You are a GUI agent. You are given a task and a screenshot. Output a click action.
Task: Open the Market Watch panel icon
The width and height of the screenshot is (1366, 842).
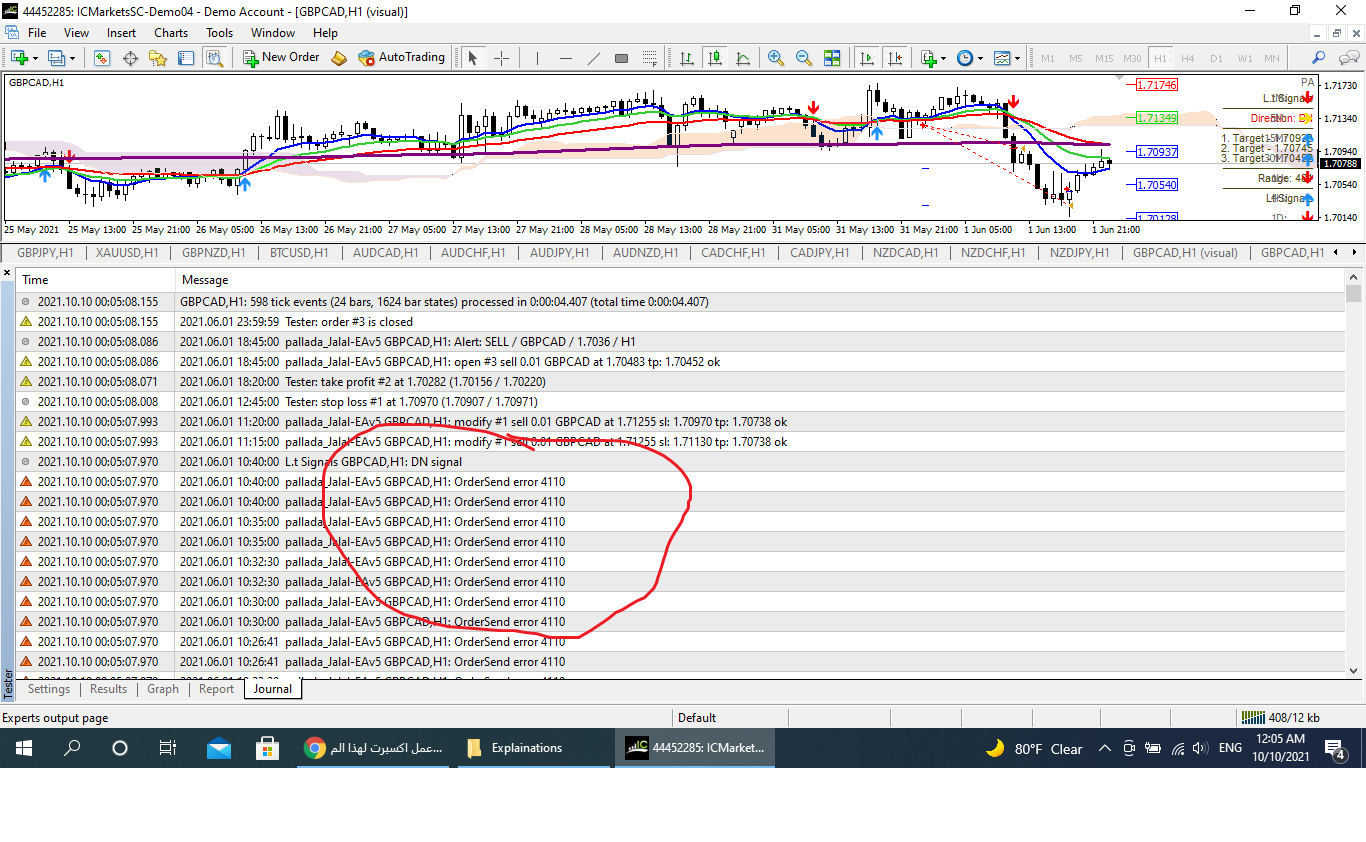point(102,58)
